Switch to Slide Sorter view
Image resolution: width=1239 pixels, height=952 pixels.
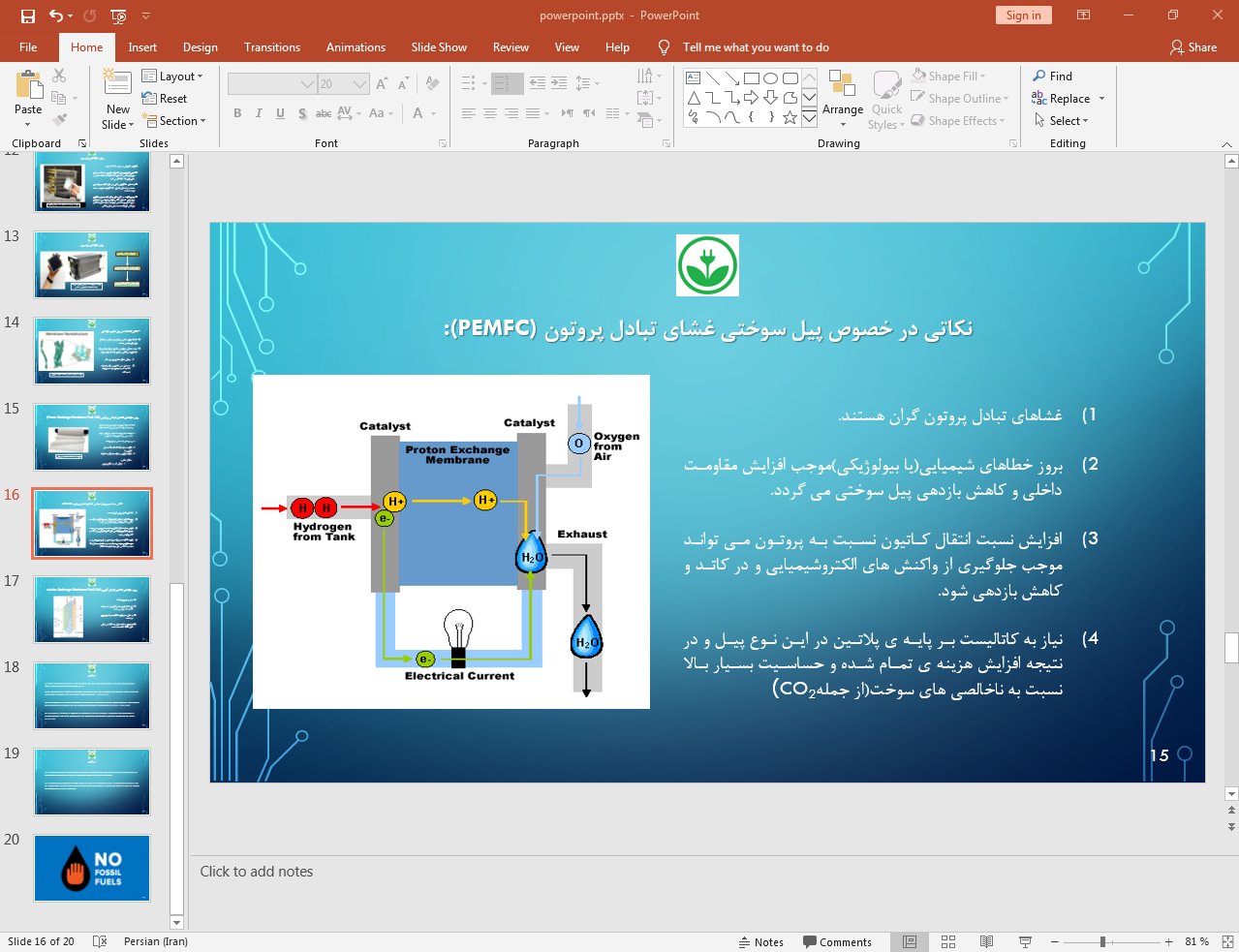(948, 941)
